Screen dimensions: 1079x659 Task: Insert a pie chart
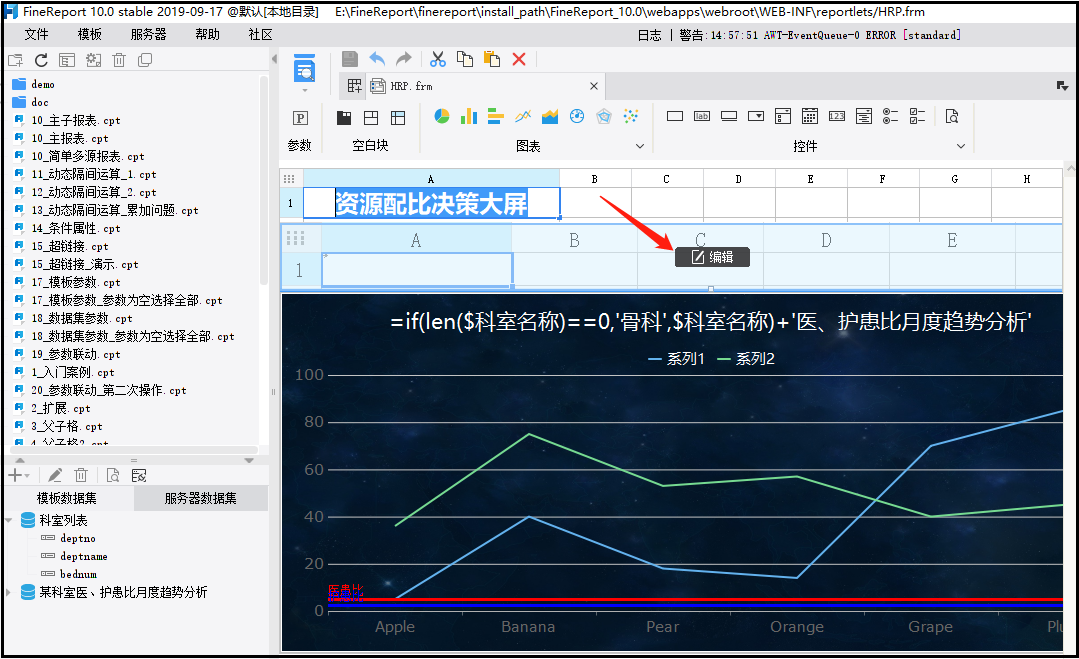(x=442, y=116)
